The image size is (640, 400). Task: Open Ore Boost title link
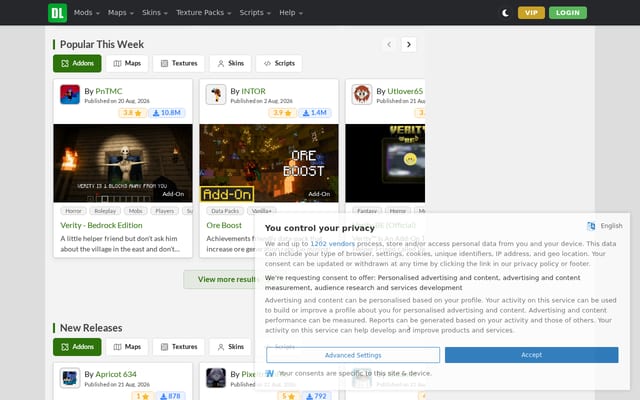(x=224, y=225)
